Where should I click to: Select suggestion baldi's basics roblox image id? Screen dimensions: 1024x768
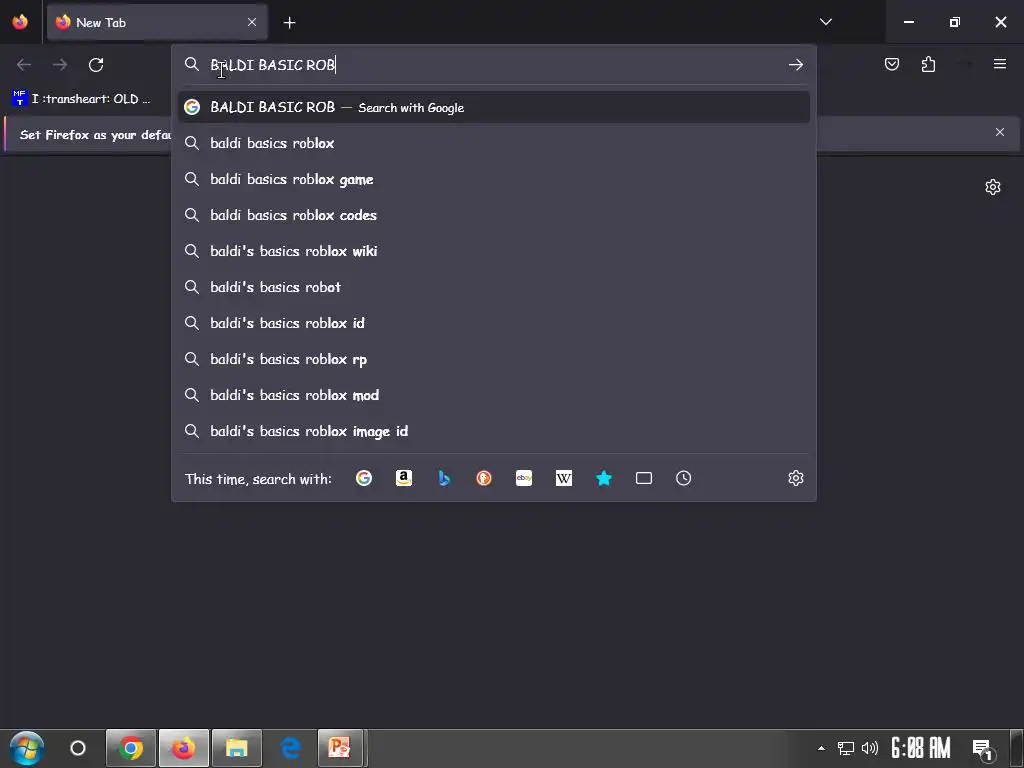494,431
